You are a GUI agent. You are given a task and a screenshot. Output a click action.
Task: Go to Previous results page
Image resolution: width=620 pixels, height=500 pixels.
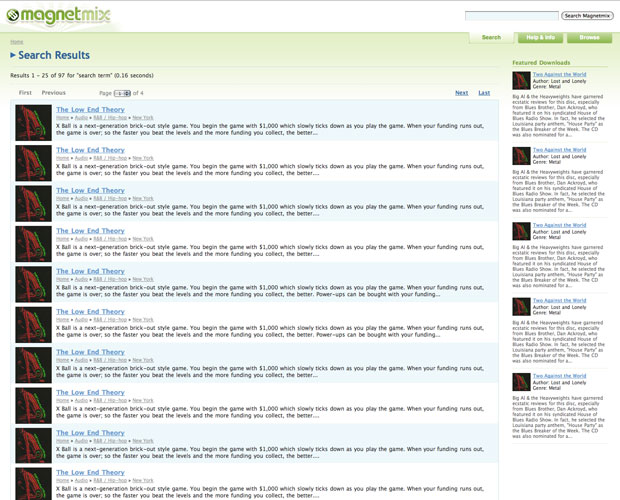click(53, 93)
